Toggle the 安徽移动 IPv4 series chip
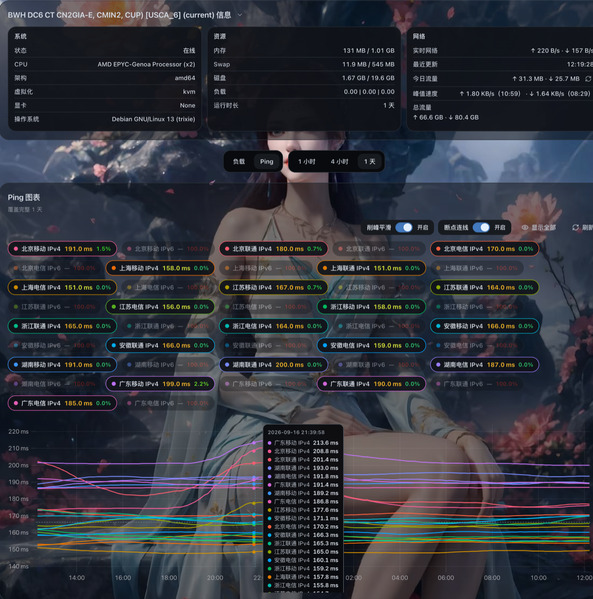The width and height of the screenshot is (593, 599). 485,326
